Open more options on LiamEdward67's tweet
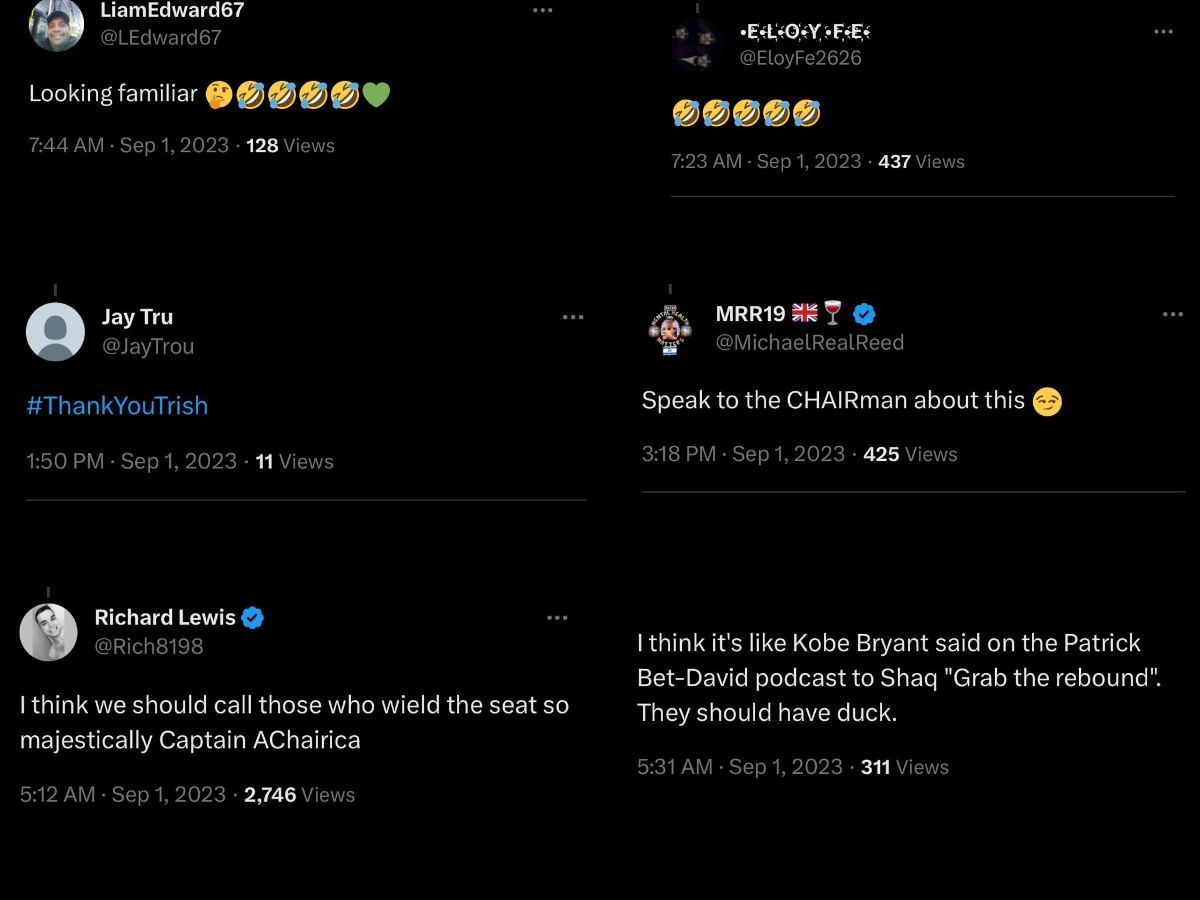The height and width of the screenshot is (900, 1200). pos(542,10)
